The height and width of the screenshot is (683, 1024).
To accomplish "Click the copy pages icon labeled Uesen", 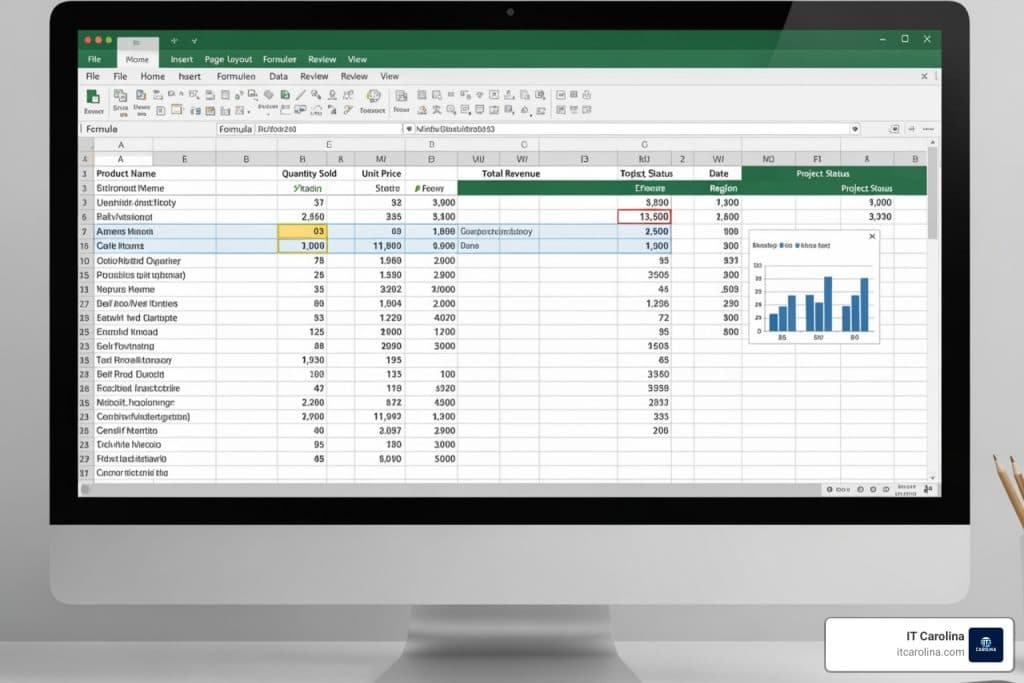I will pyautogui.click(x=141, y=95).
